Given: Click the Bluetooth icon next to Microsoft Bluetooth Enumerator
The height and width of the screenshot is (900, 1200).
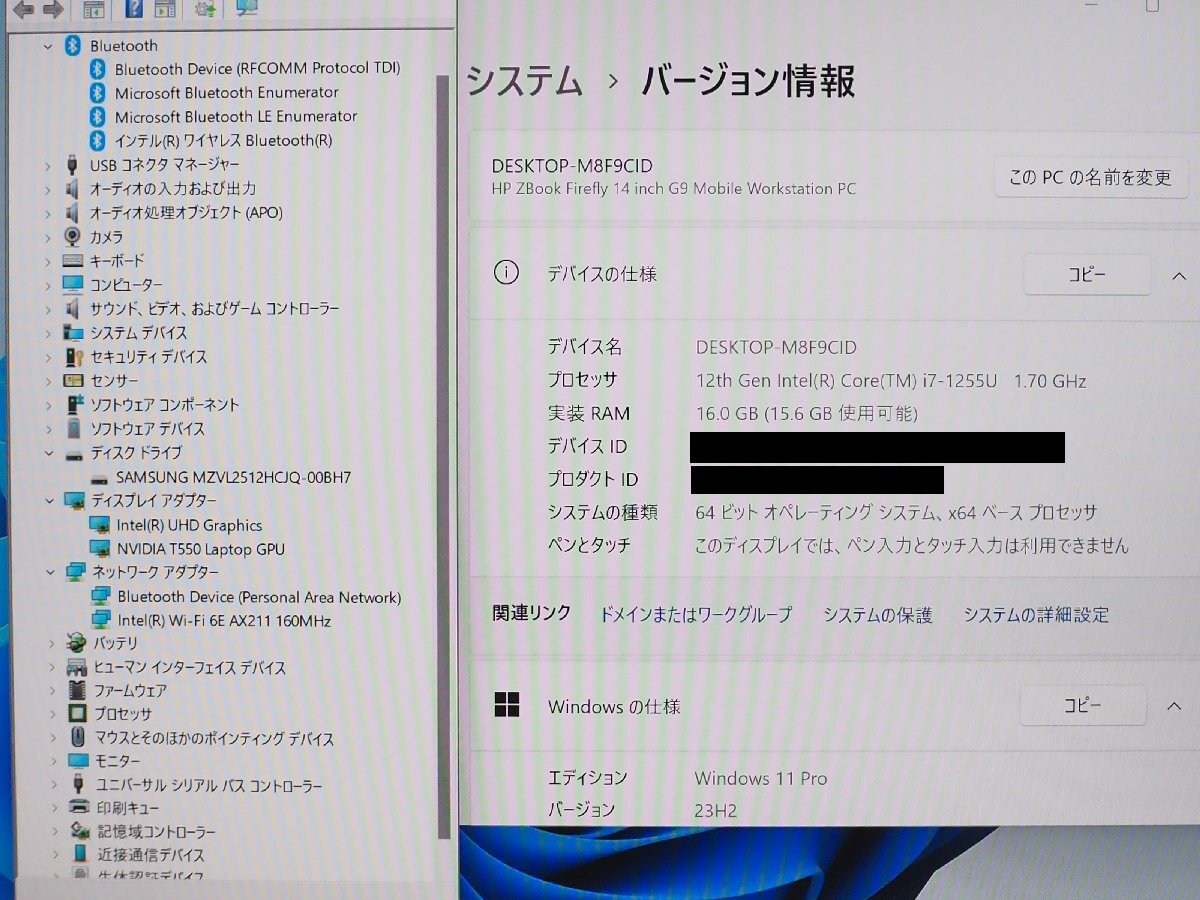Looking at the screenshot, I should click(97, 92).
